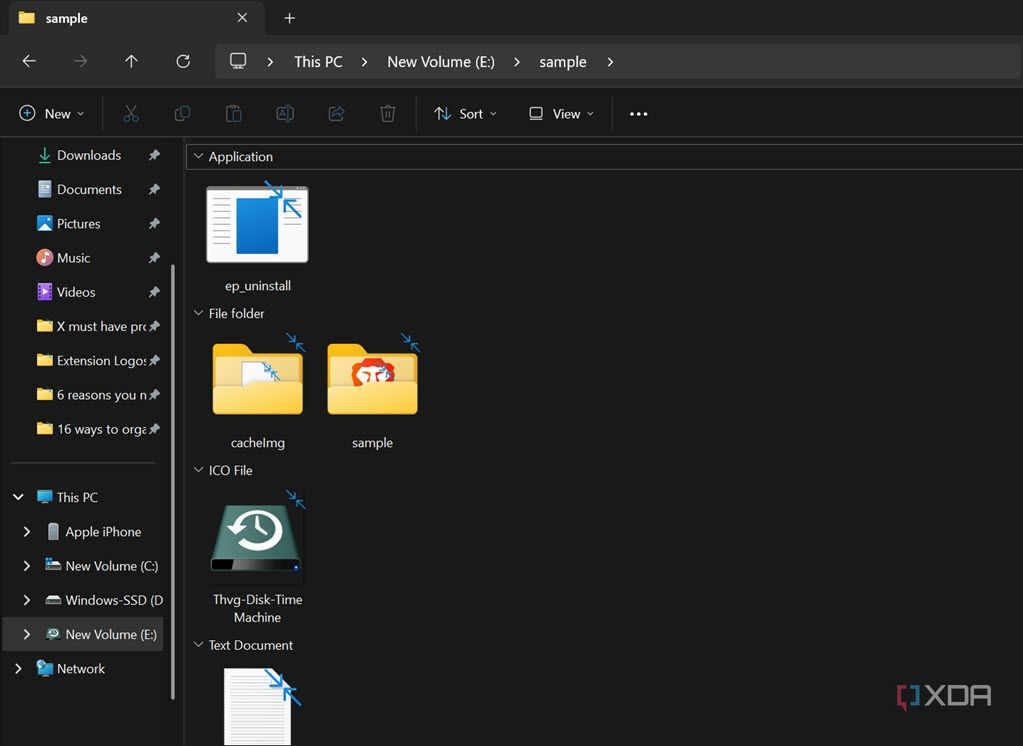The height and width of the screenshot is (746, 1023).
Task: Click the Copy icon in toolbar
Action: 183,114
